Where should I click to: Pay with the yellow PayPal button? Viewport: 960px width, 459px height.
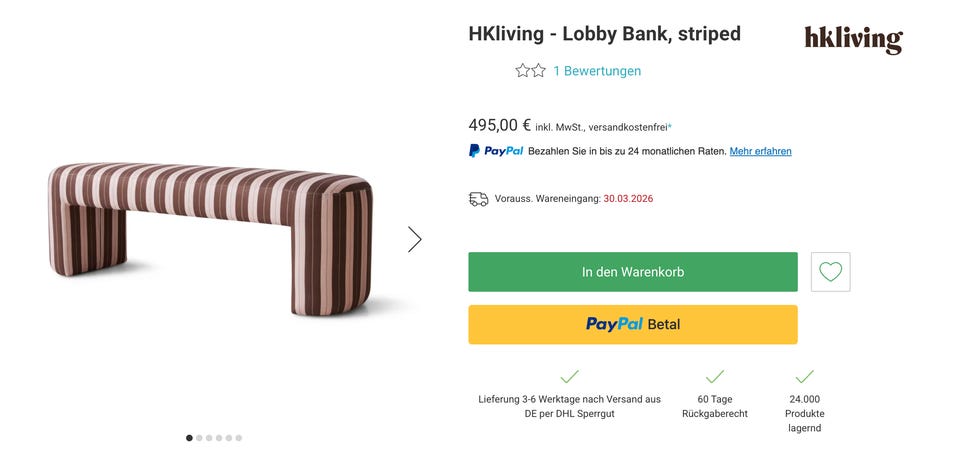point(632,324)
